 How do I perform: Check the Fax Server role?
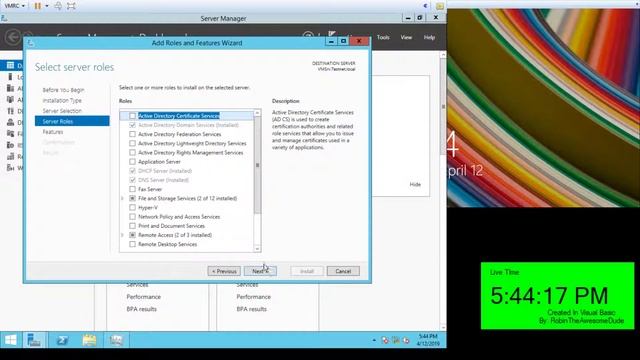[x=132, y=189]
